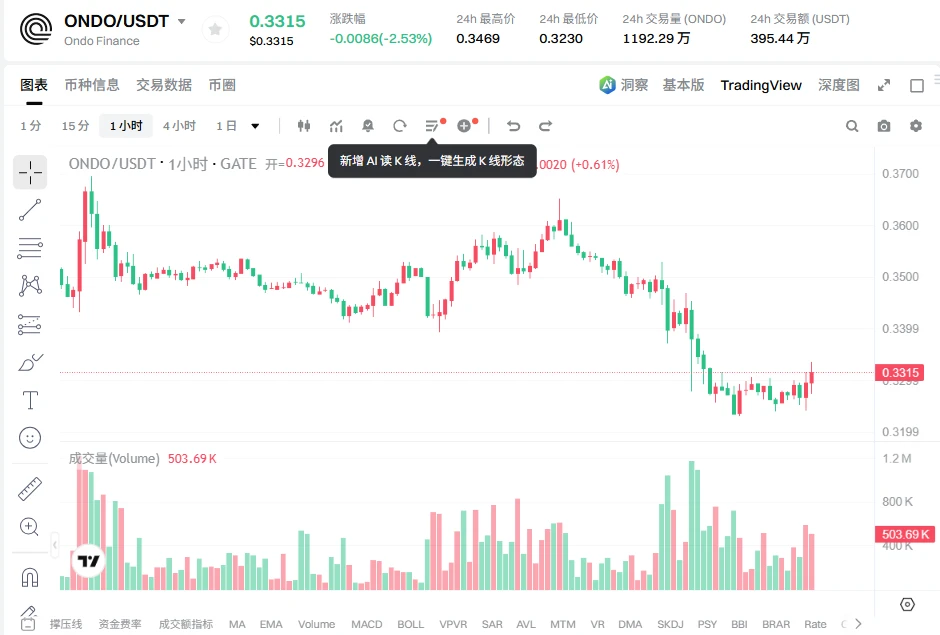The image size is (940, 635).
Task: Select the 1小时 timeframe
Action: point(126,126)
